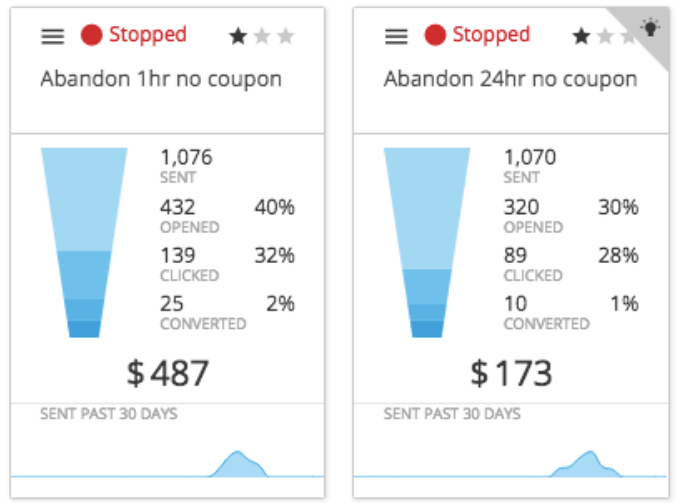Click lightbulb tip icon on 24hr card
681x503 pixels.
[x=650, y=28]
